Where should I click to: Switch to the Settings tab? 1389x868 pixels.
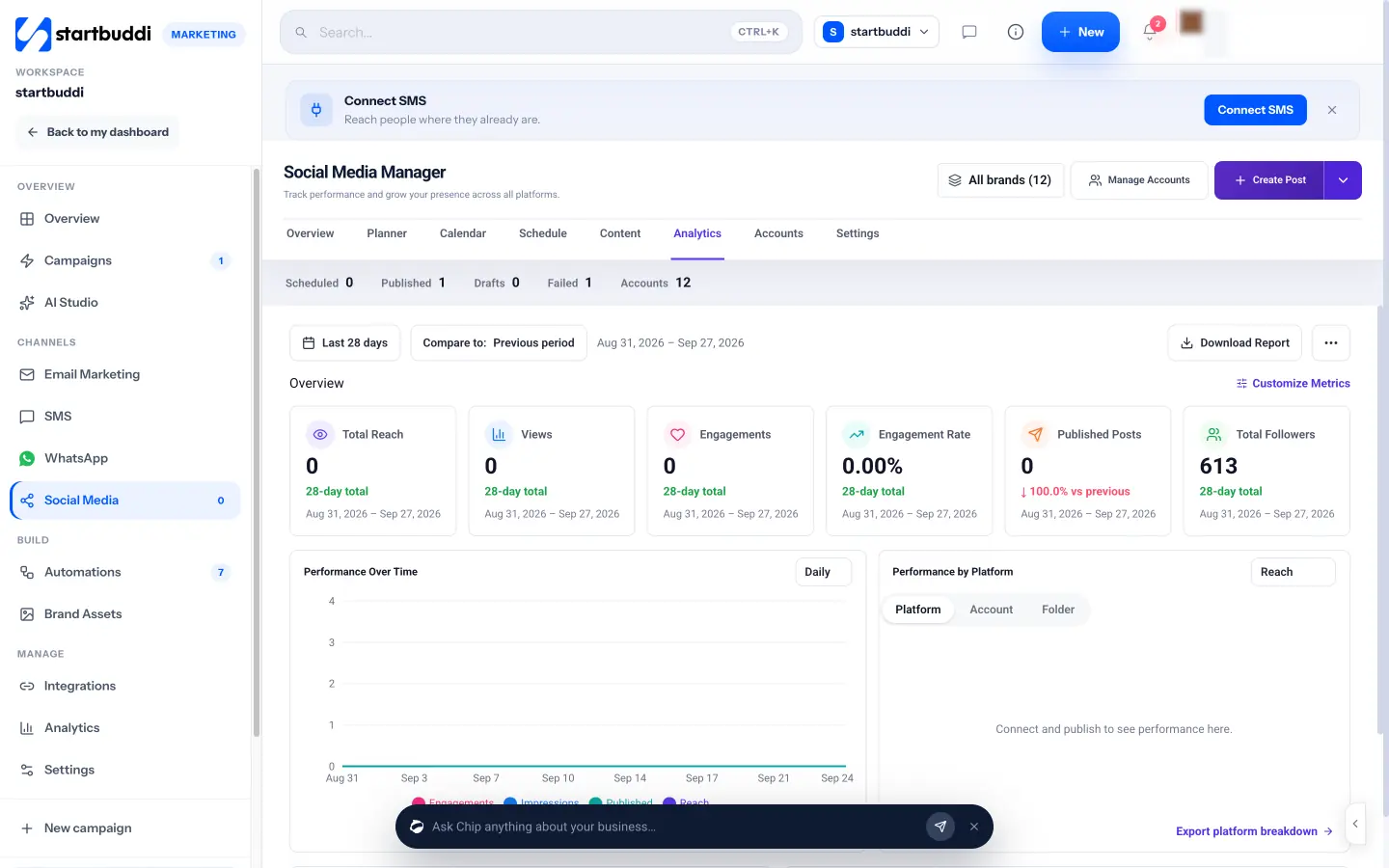pyautogui.click(x=858, y=233)
